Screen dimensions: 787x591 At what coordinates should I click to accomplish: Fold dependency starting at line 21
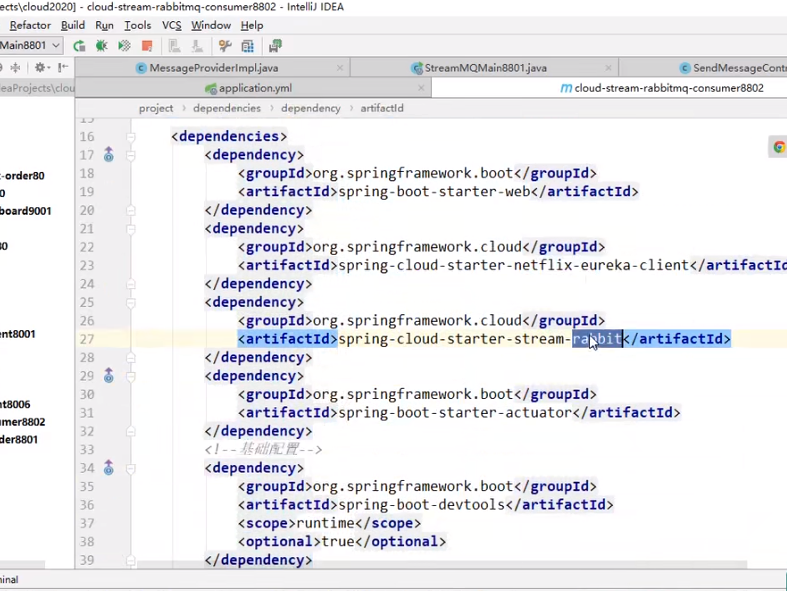[130, 229]
